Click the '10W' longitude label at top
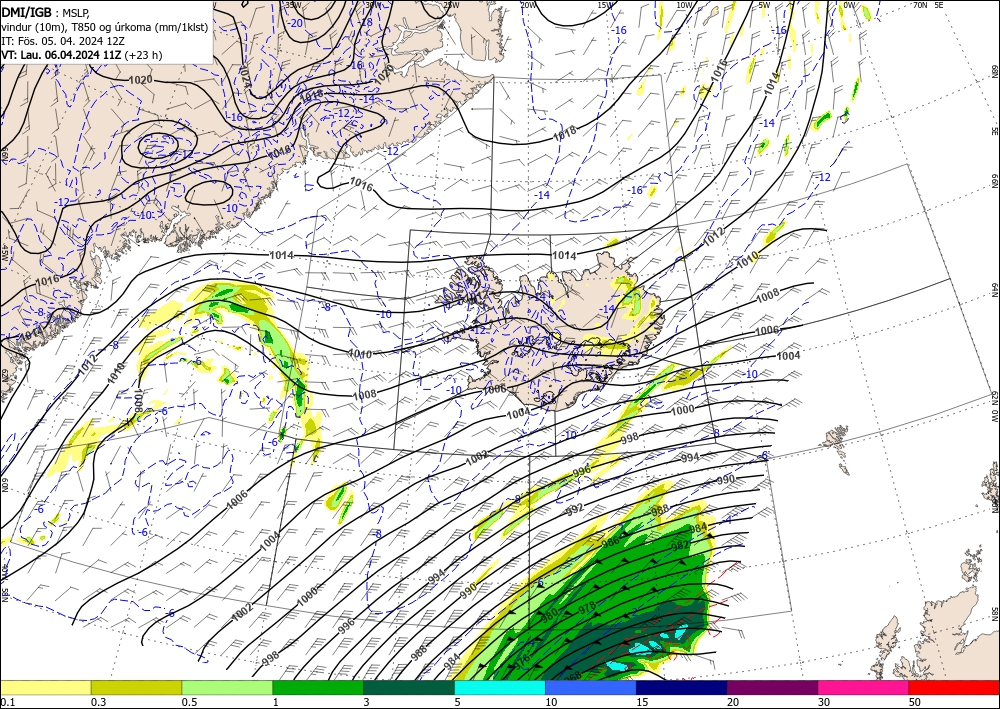The width and height of the screenshot is (1000, 709). (684, 5)
